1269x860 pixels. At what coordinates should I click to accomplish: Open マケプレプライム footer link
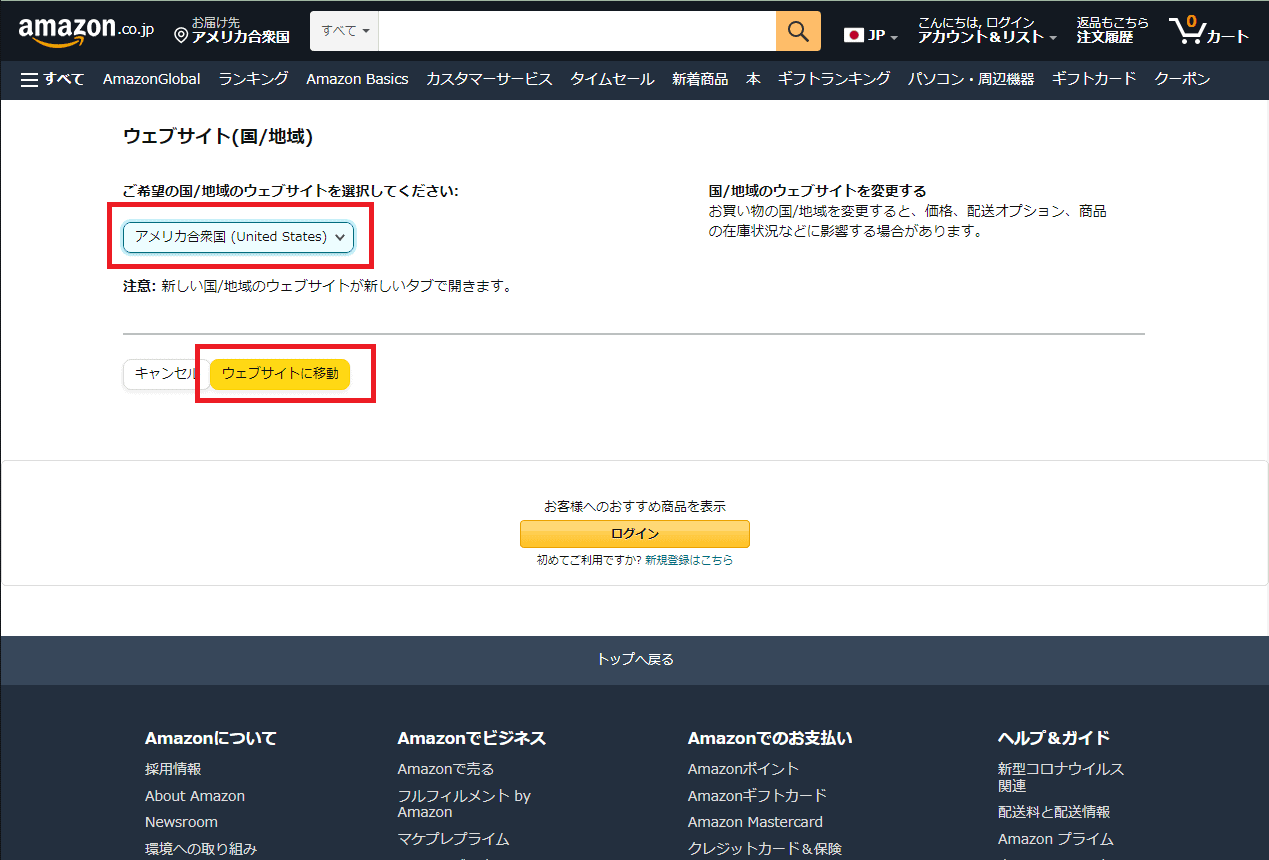tap(453, 839)
